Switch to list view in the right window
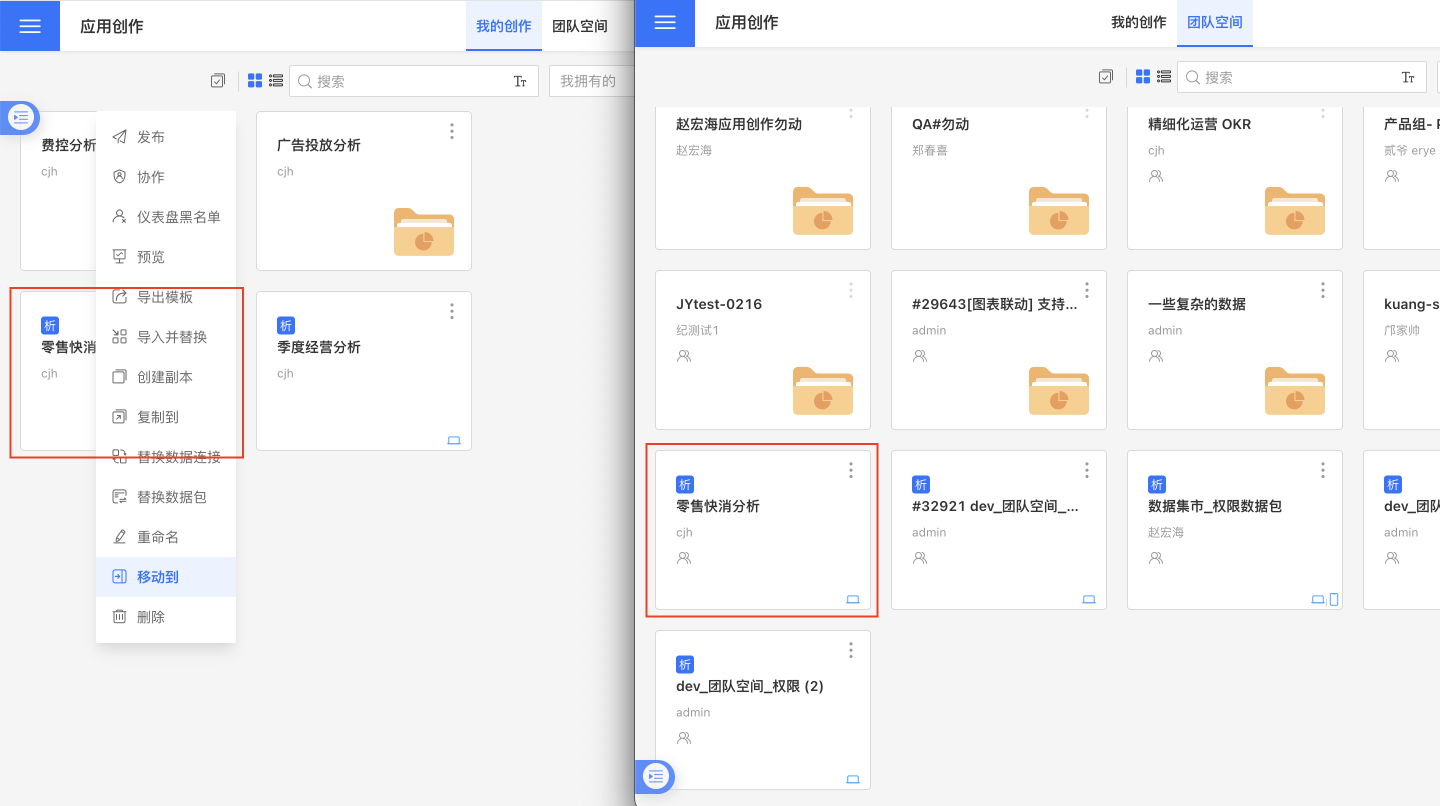 [1163, 77]
